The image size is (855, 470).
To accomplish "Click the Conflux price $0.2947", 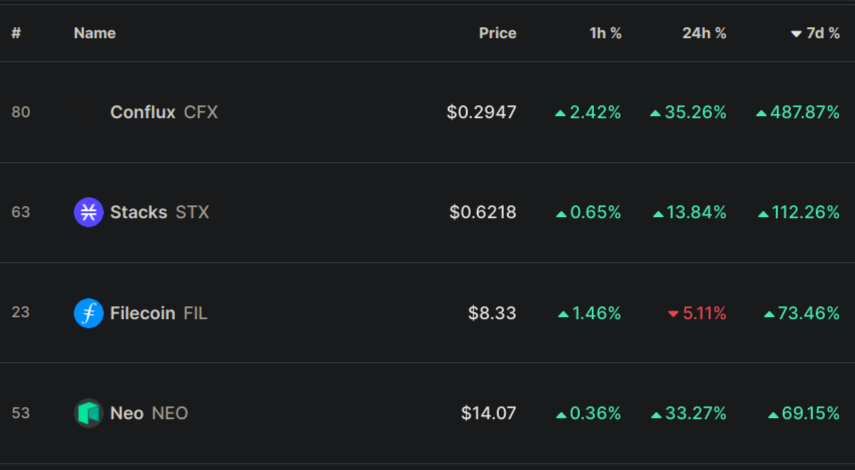I will [481, 112].
